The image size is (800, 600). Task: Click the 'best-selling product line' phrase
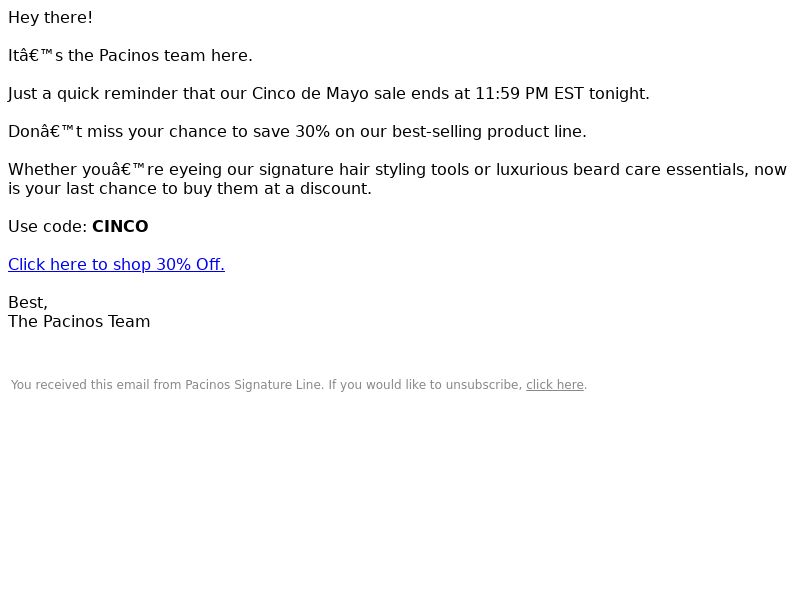point(489,132)
